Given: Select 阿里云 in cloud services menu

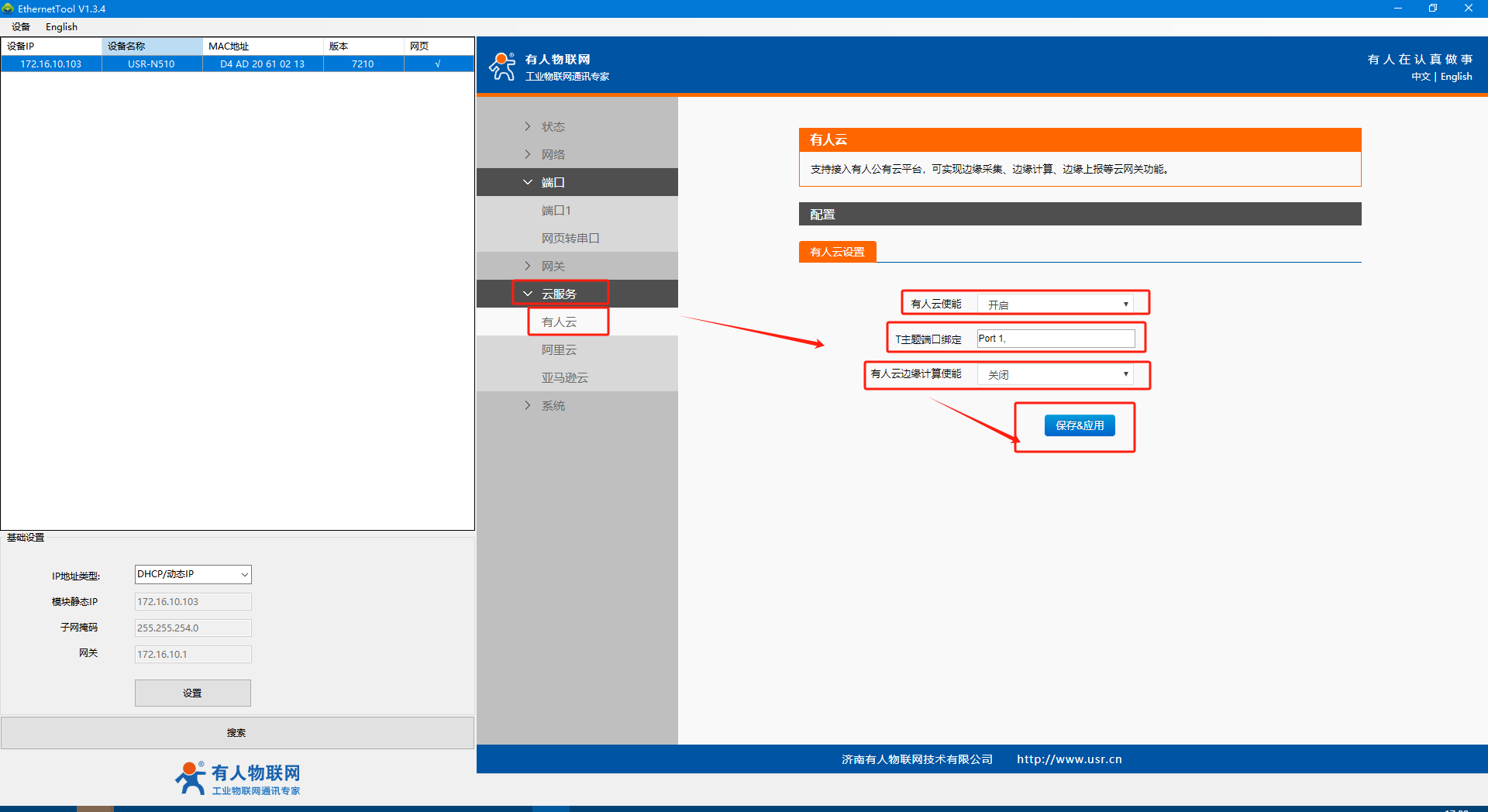Looking at the screenshot, I should (559, 349).
